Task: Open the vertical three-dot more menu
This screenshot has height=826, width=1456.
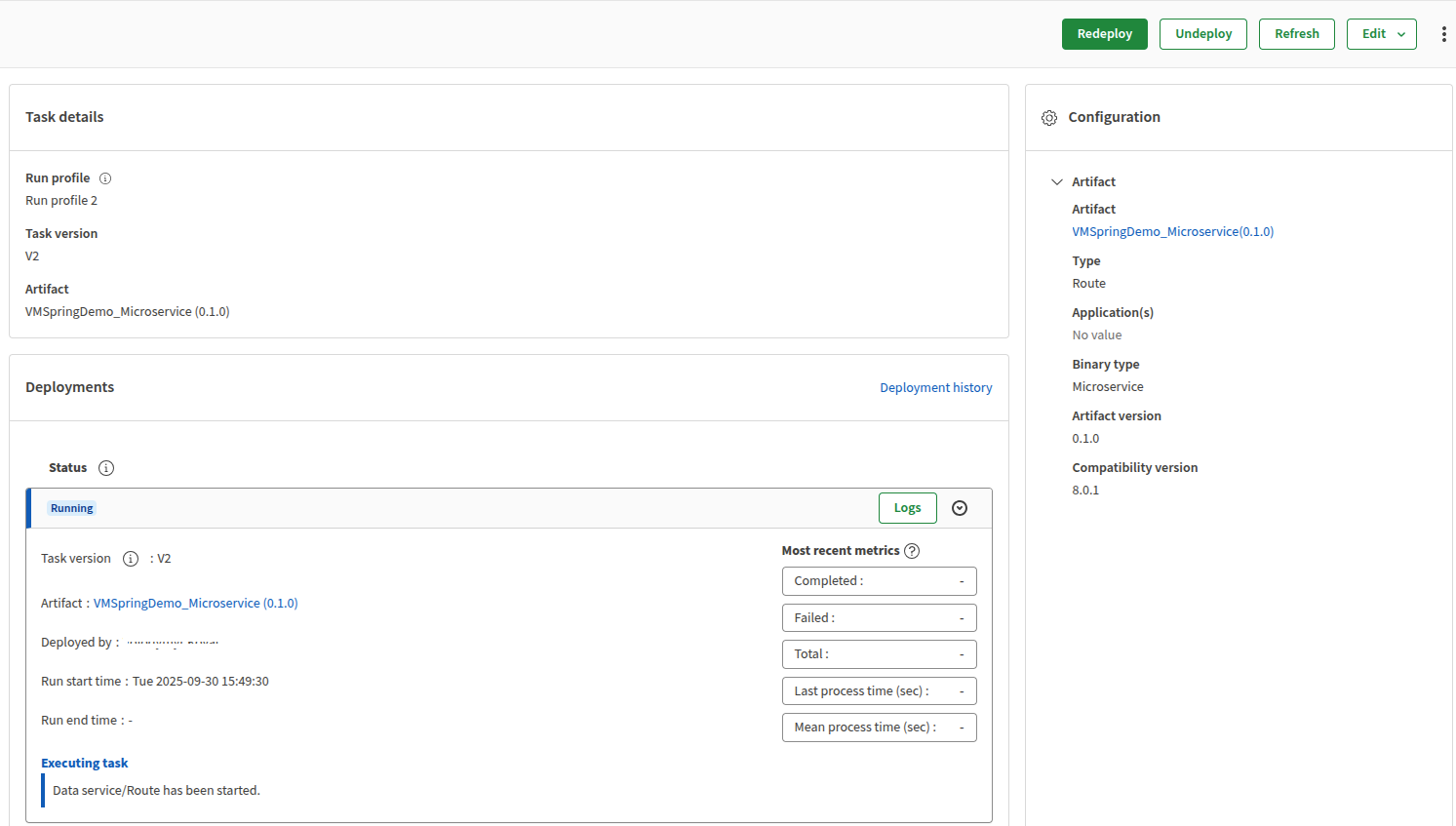Action: tap(1443, 34)
